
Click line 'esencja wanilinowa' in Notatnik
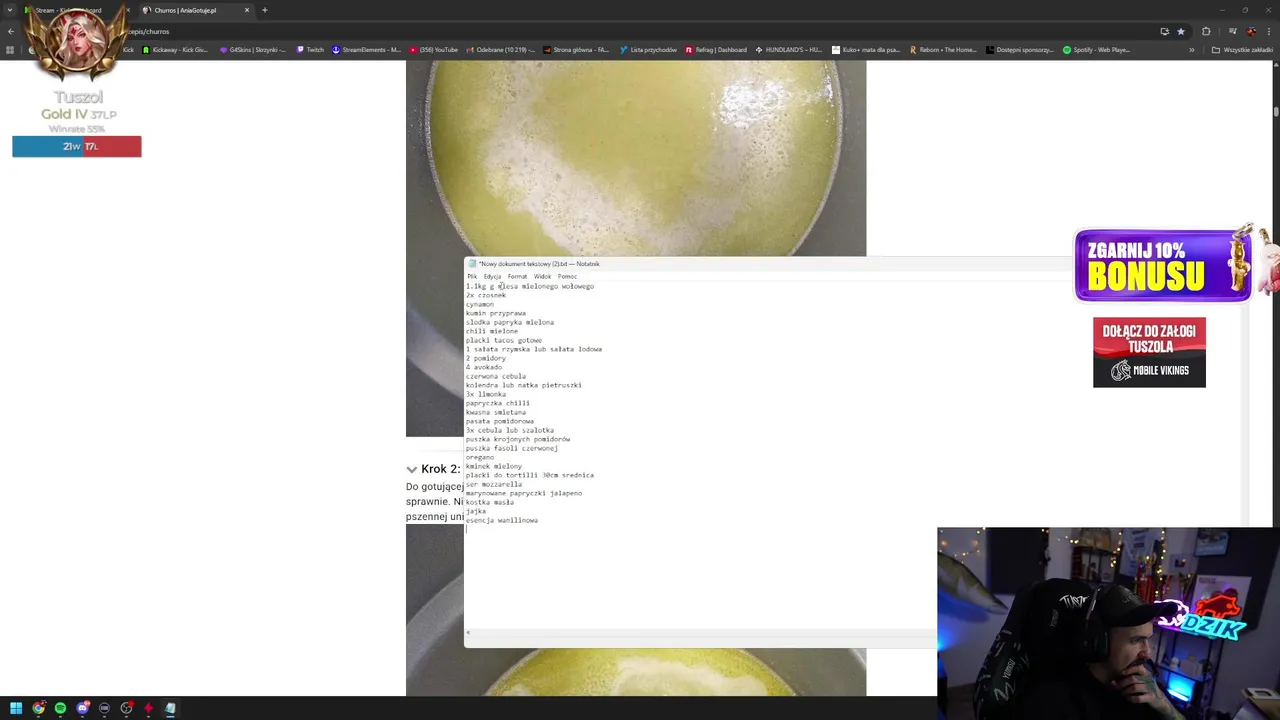[502, 521]
